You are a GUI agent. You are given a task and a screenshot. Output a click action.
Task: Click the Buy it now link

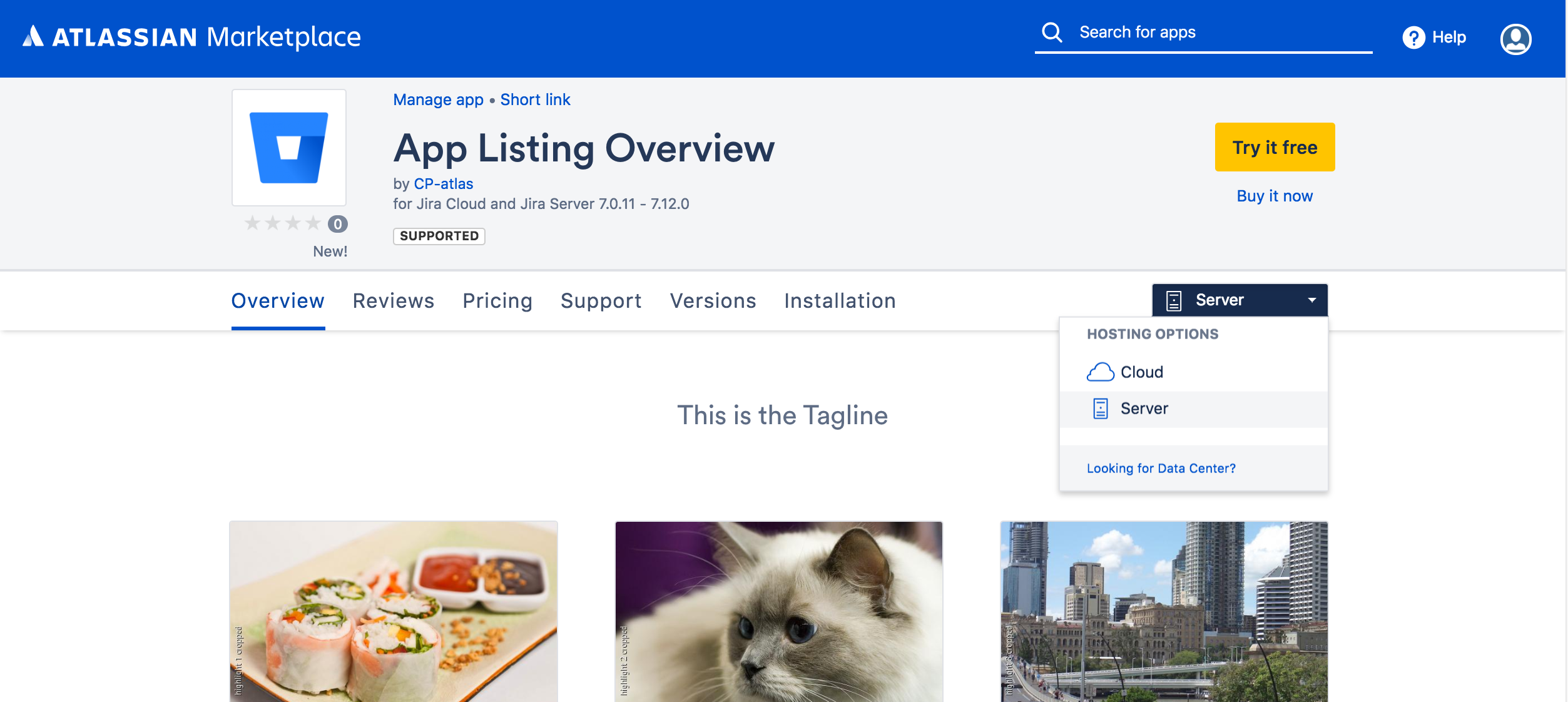[x=1274, y=196]
